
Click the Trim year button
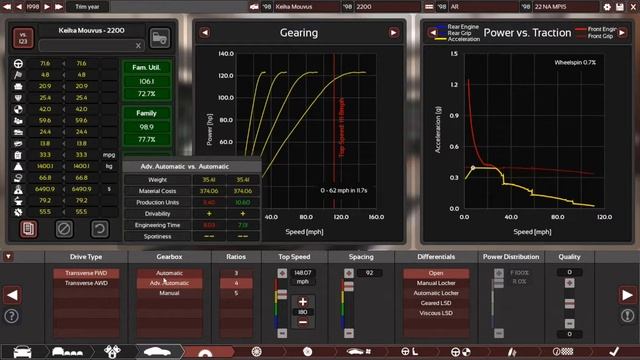(87, 7)
